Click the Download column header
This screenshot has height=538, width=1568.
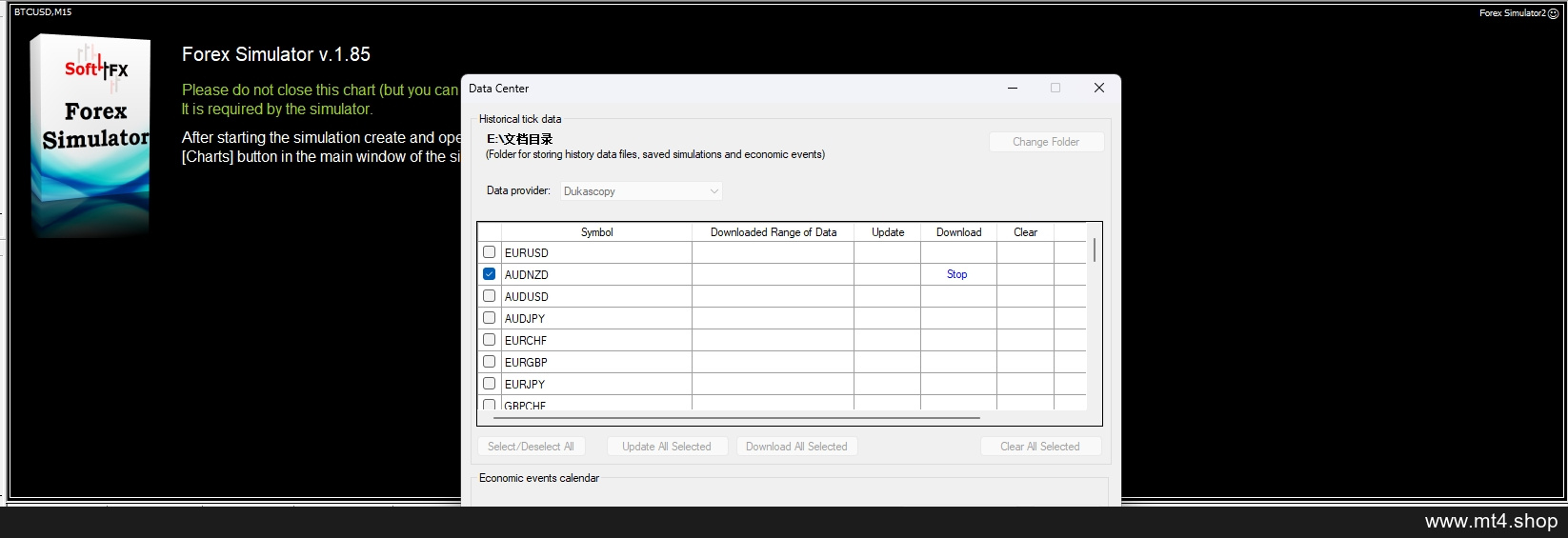(958, 232)
